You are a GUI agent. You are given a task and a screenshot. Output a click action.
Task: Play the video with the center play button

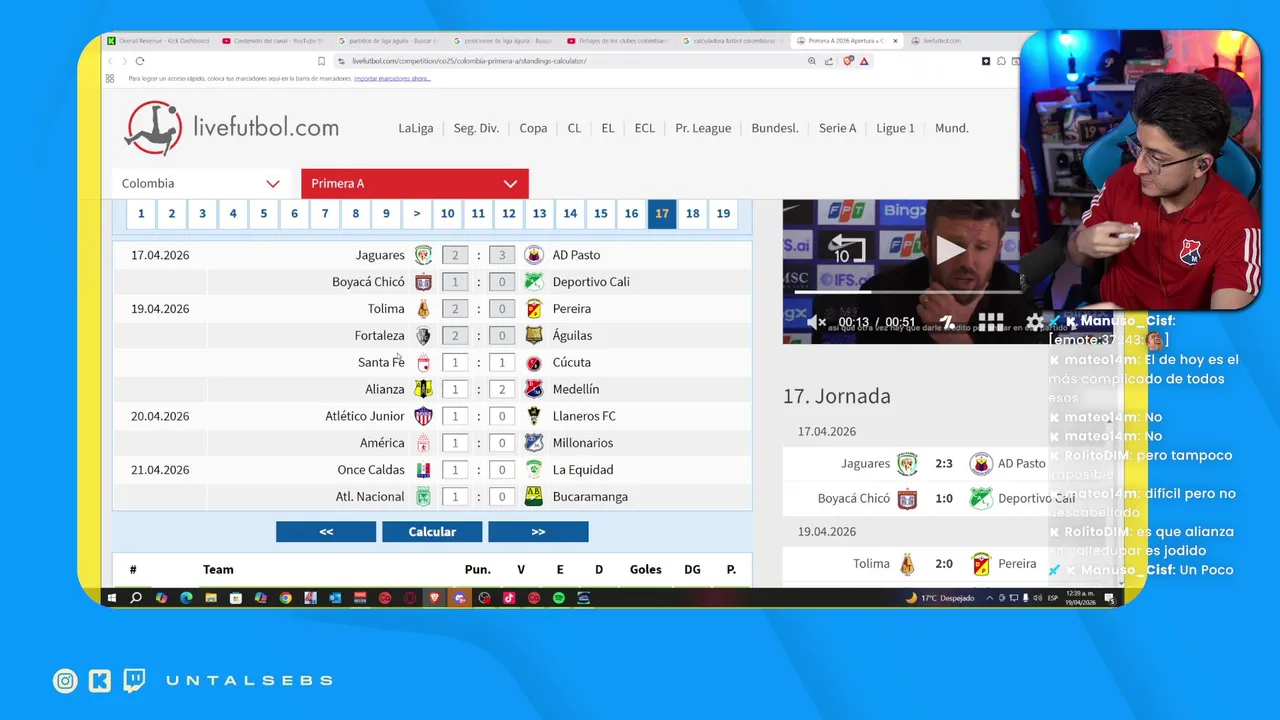(x=950, y=250)
